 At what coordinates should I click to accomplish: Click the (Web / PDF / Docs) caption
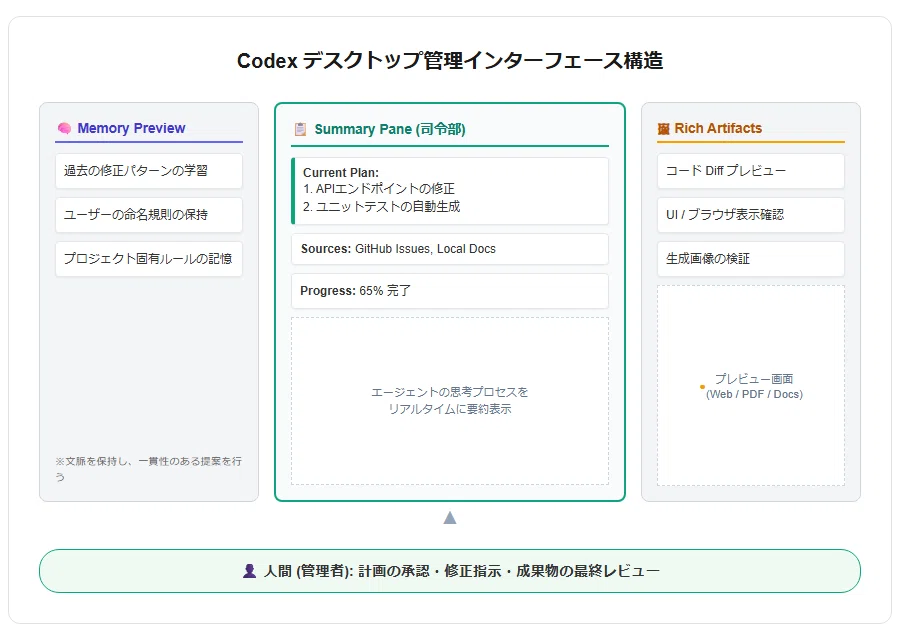754,394
